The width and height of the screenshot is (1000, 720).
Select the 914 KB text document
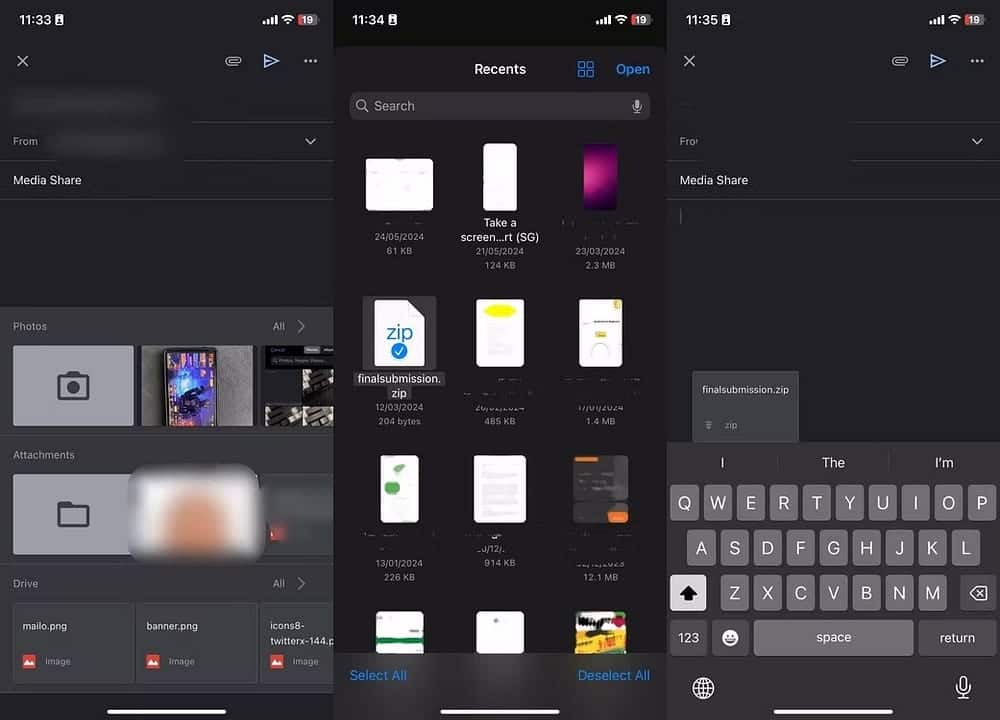click(500, 489)
